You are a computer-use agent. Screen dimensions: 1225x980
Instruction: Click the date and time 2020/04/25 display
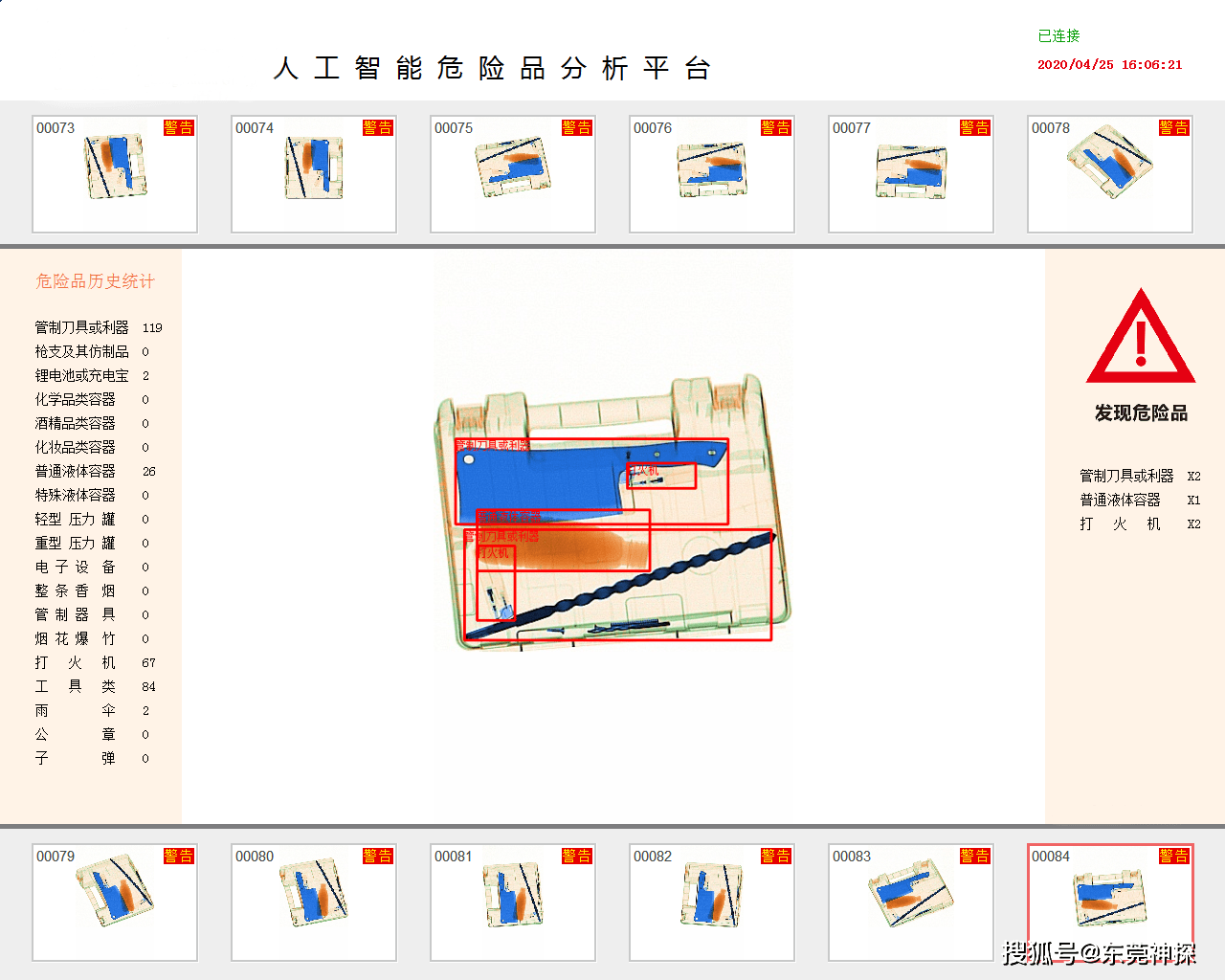click(1110, 65)
